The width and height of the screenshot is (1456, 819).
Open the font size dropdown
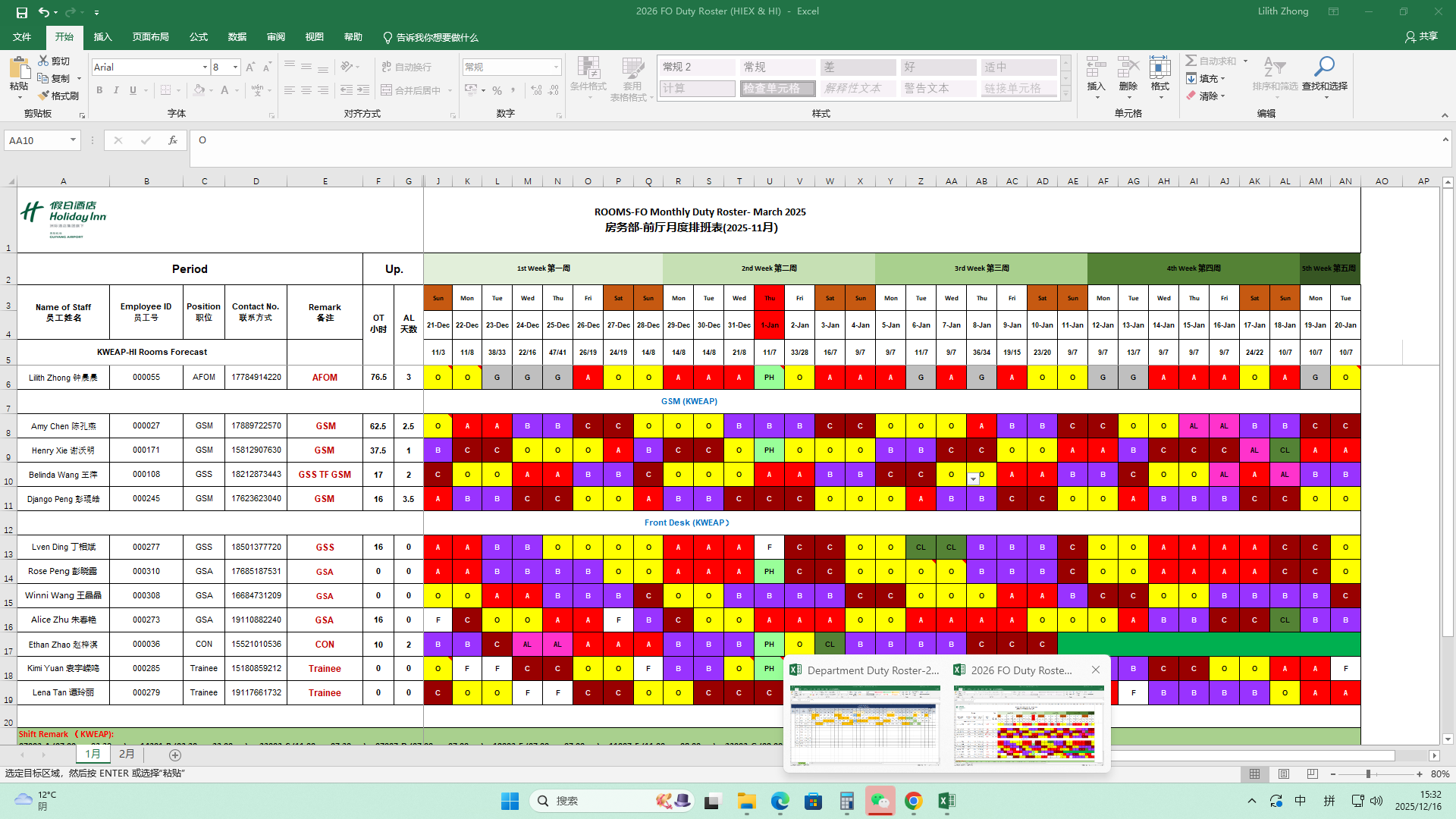click(235, 67)
